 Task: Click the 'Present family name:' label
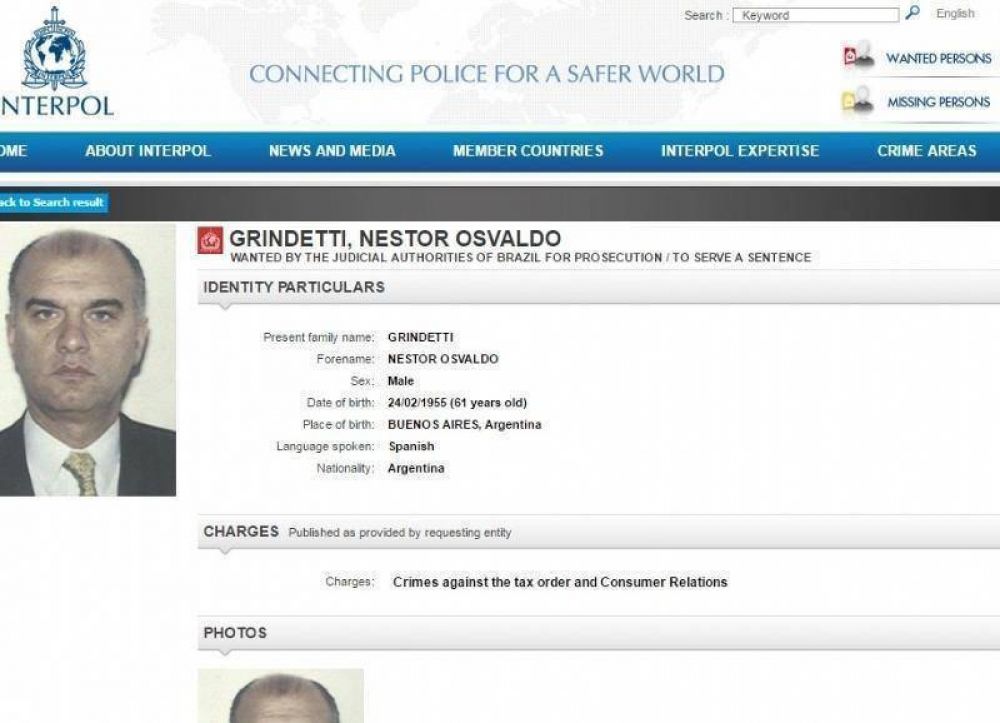pyautogui.click(x=319, y=337)
